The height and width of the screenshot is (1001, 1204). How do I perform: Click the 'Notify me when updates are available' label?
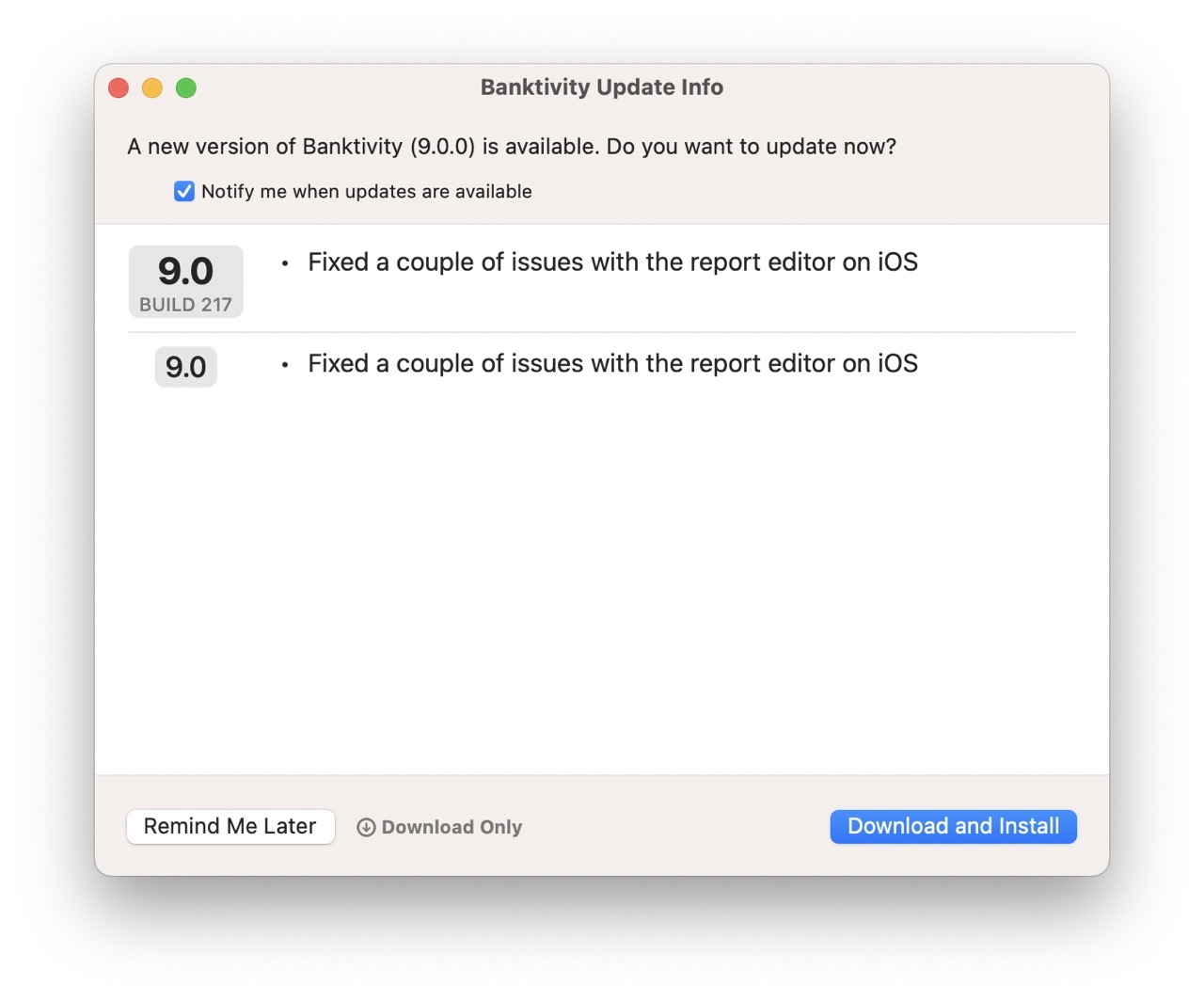click(366, 191)
